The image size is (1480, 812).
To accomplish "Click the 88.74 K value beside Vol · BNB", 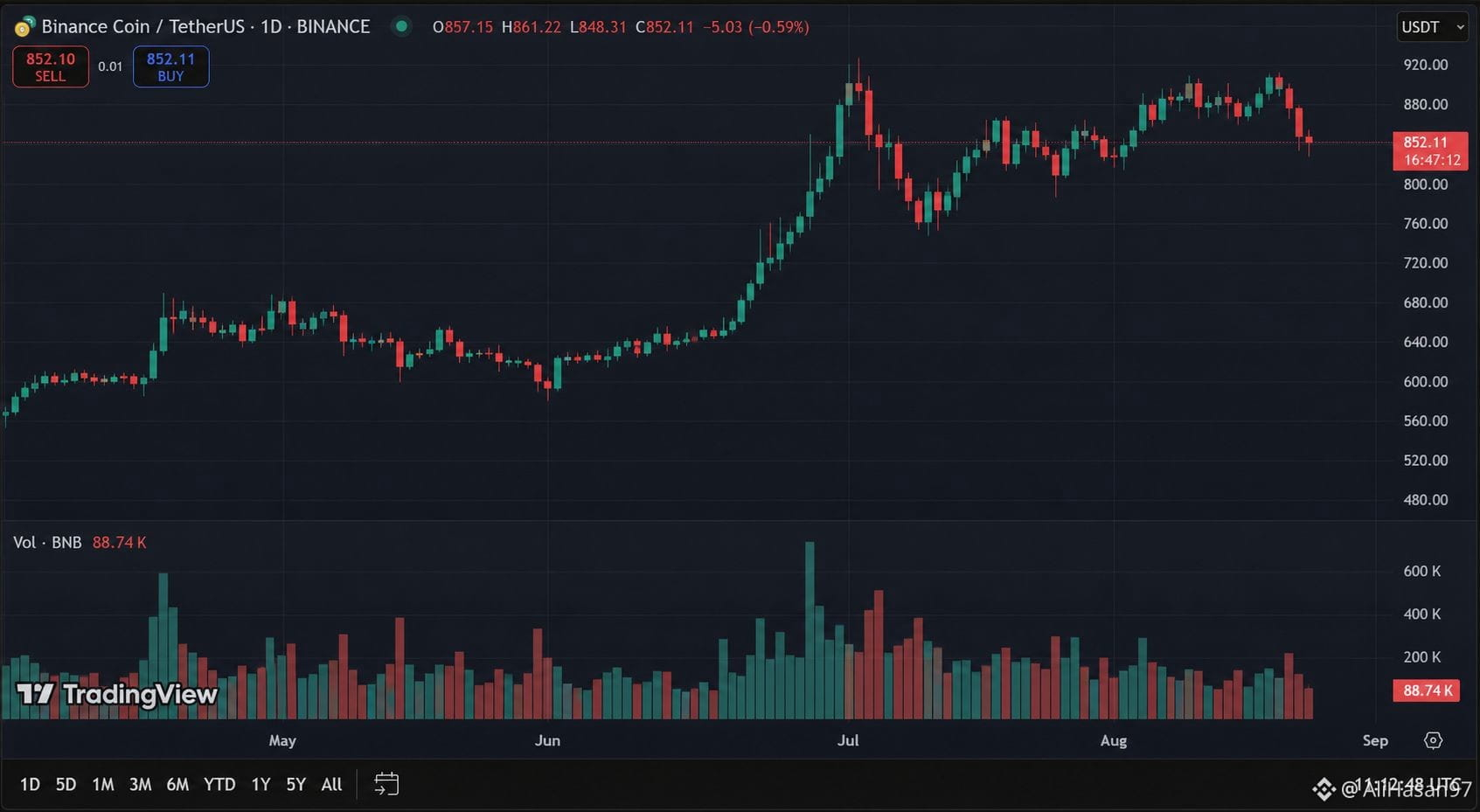I will click(x=119, y=543).
